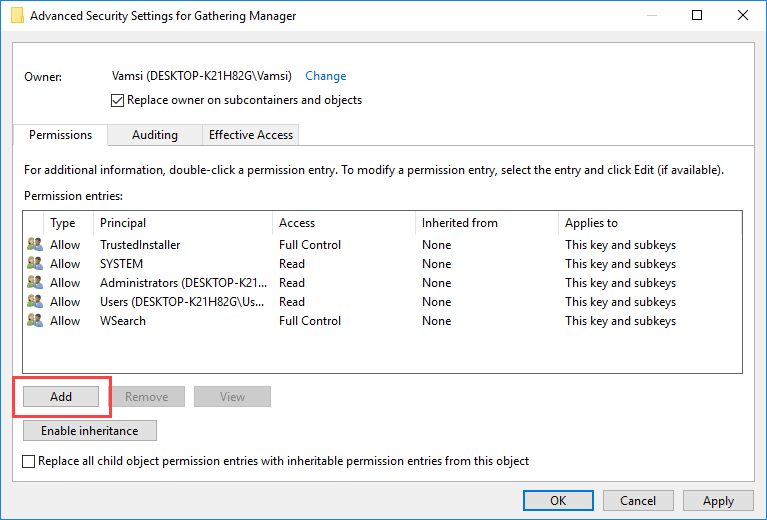Select the Users (DESKTOP-K21H82G\Us... entry
This screenshot has height=520, width=767.
(x=182, y=302)
